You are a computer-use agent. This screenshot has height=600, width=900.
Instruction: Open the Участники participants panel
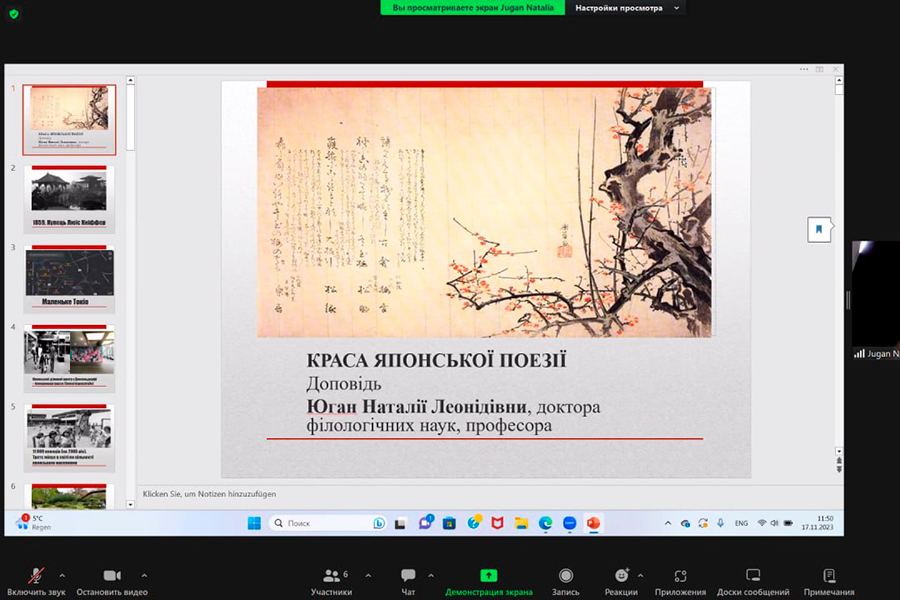pos(331,580)
